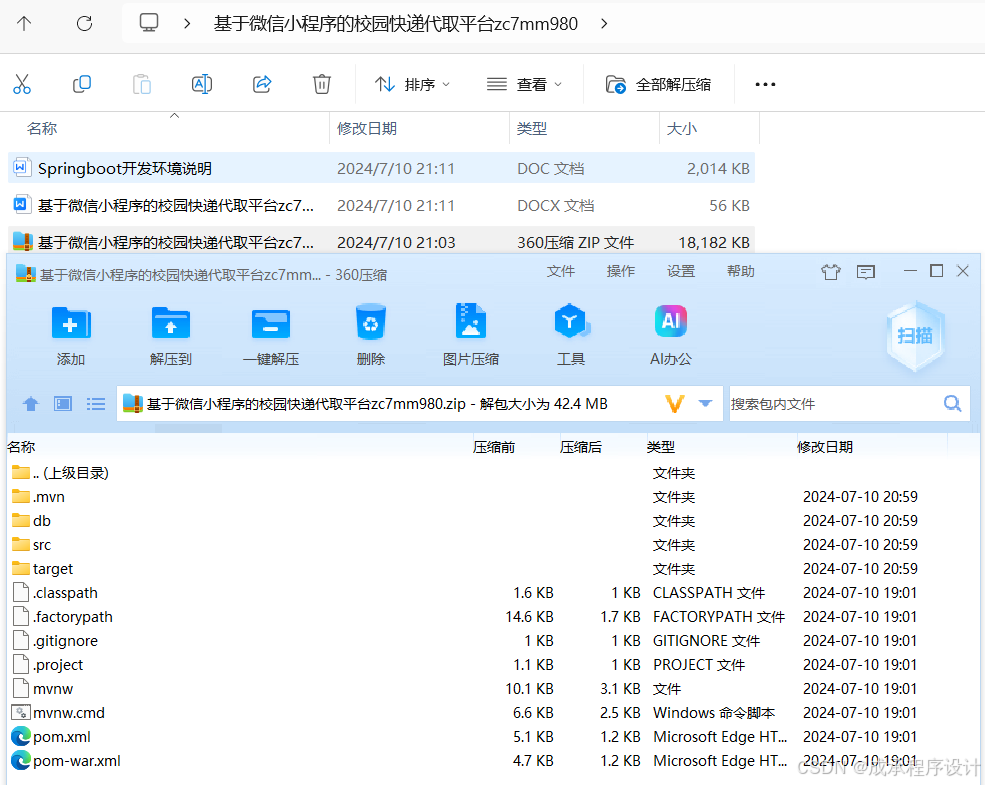Open 操作 menu in 360压缩
This screenshot has height=785, width=985.
[x=621, y=271]
